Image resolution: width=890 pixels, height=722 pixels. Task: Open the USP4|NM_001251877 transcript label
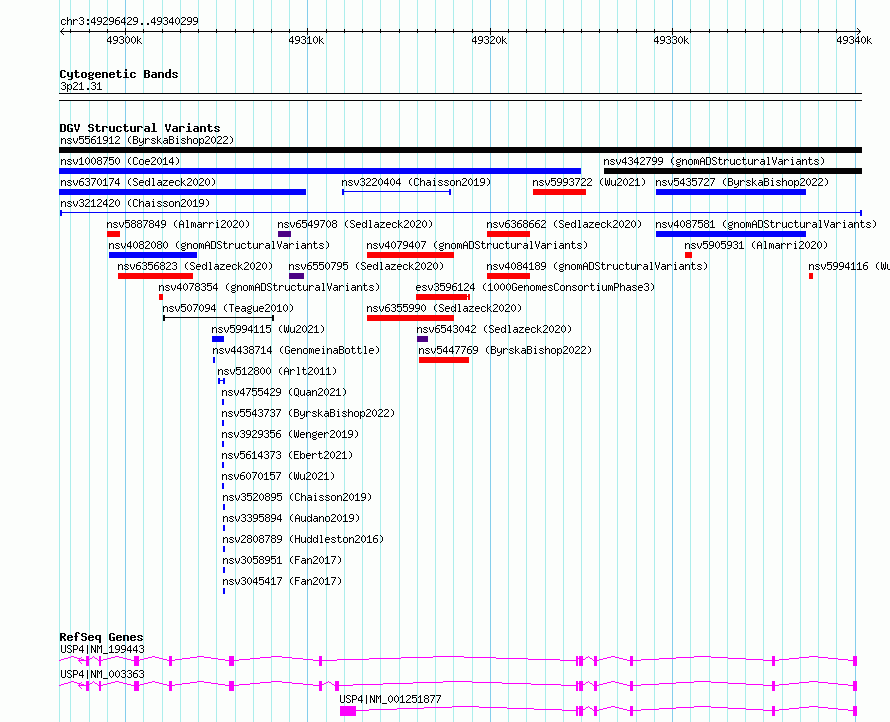tap(391, 699)
